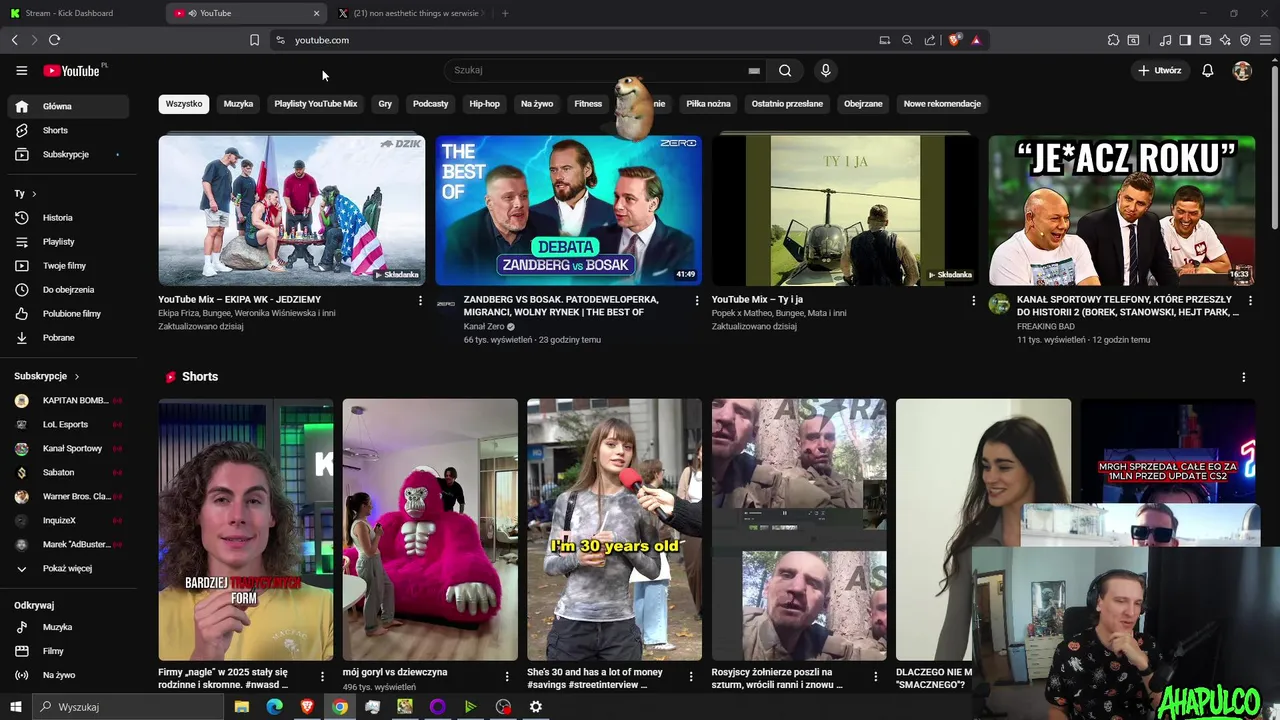The height and width of the screenshot is (720, 1280).
Task: Bookmark this page icon
Action: point(254,40)
